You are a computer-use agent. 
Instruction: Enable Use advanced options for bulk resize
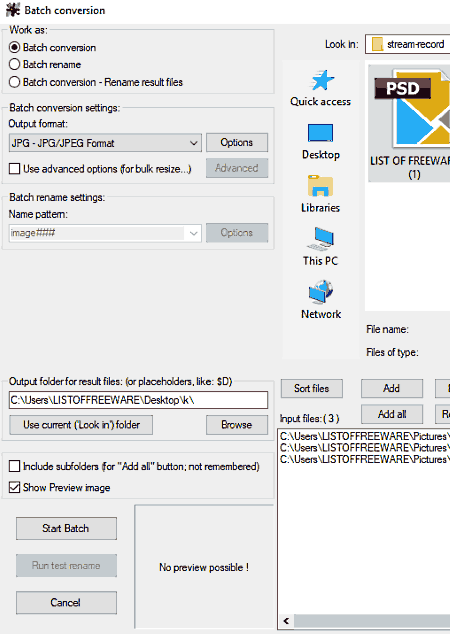pos(15,169)
